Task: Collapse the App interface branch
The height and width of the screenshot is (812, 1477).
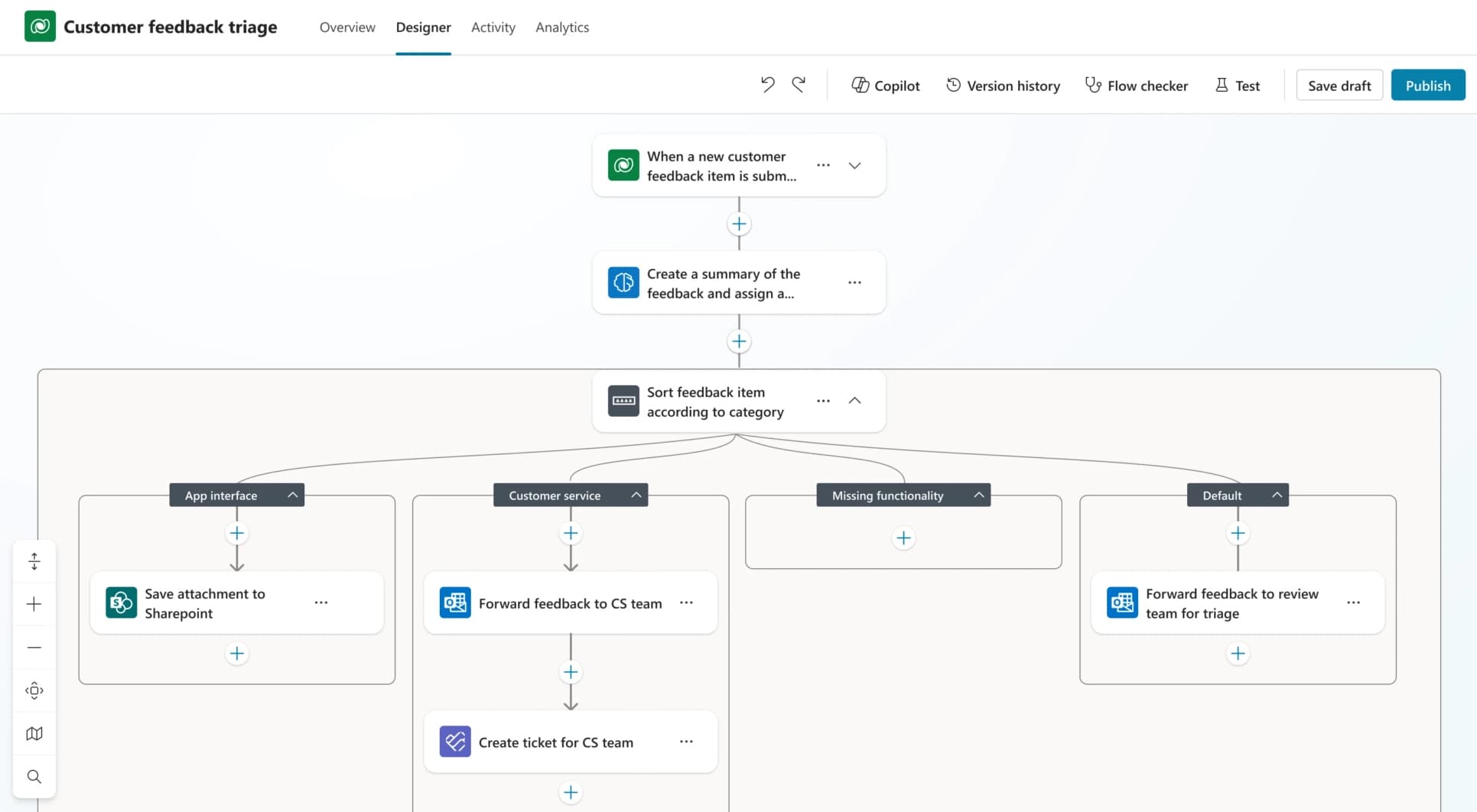Action: click(292, 495)
